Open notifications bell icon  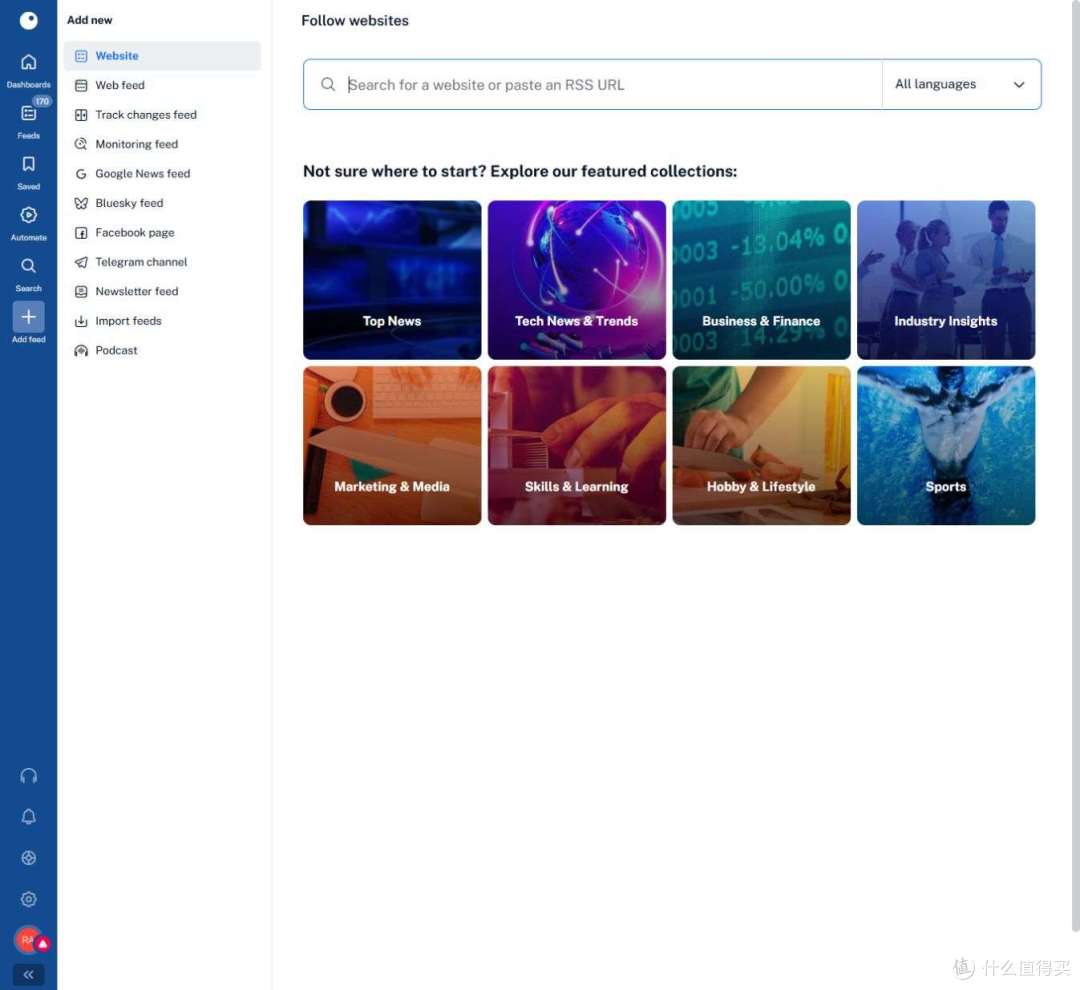click(28, 817)
